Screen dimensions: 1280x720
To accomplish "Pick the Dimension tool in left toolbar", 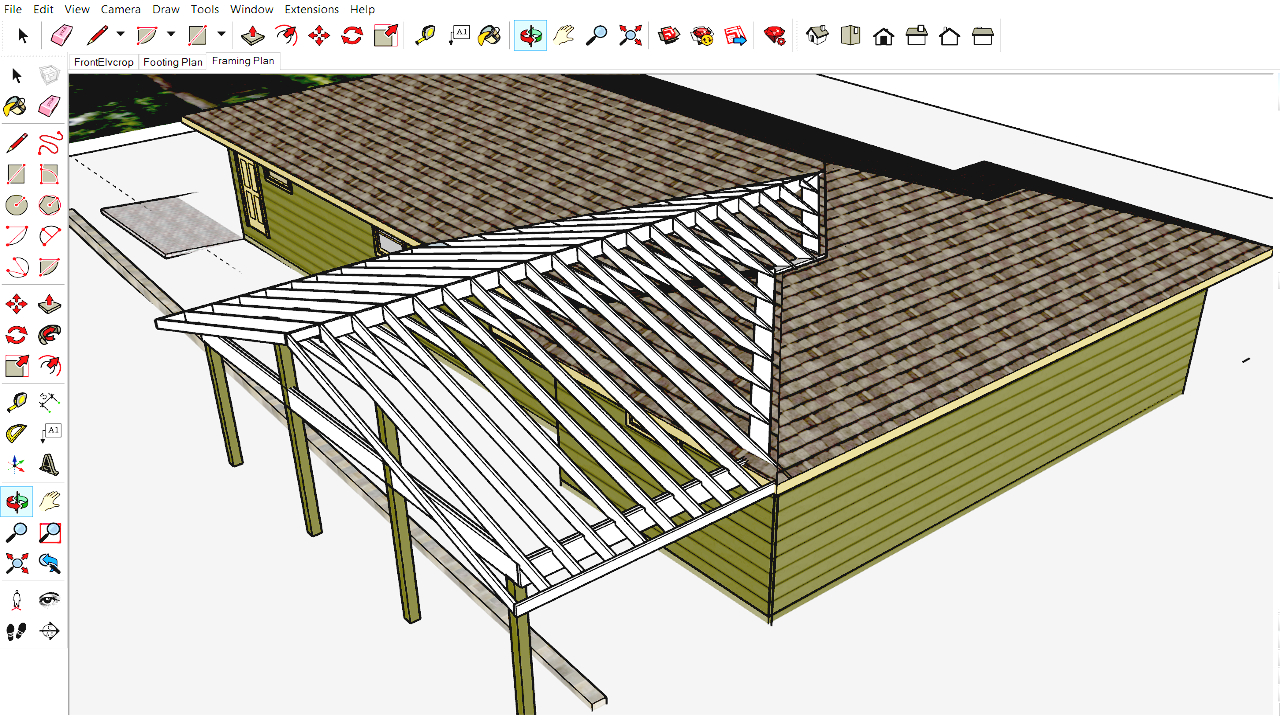I will [49, 402].
